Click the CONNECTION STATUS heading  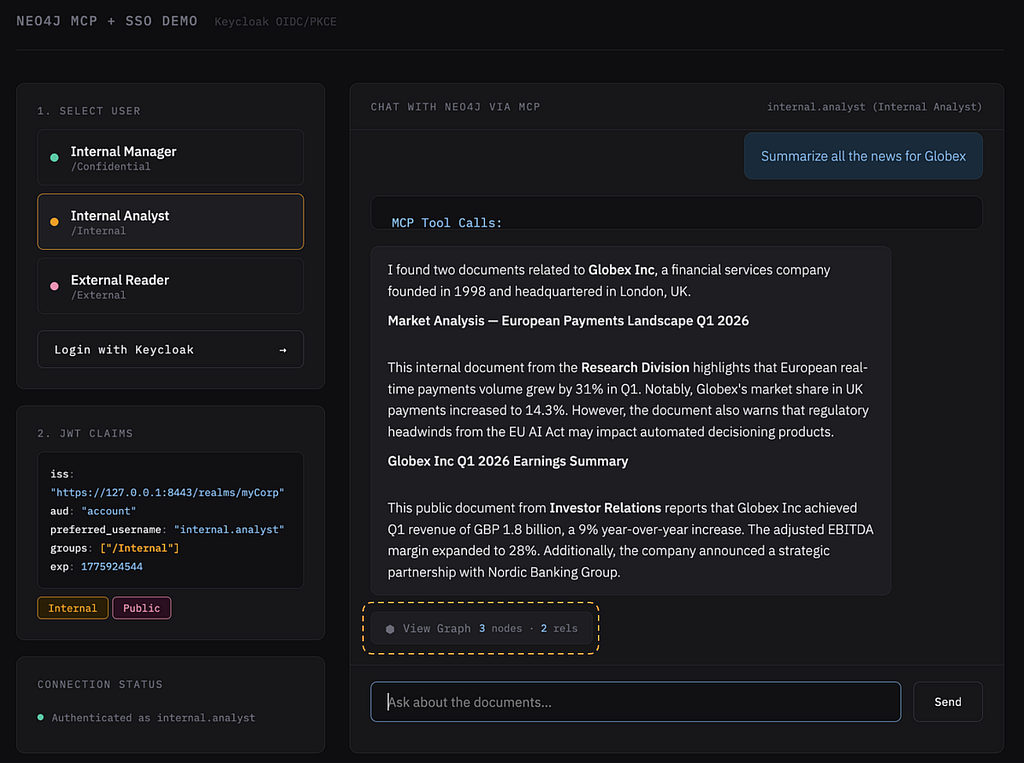tap(100, 685)
